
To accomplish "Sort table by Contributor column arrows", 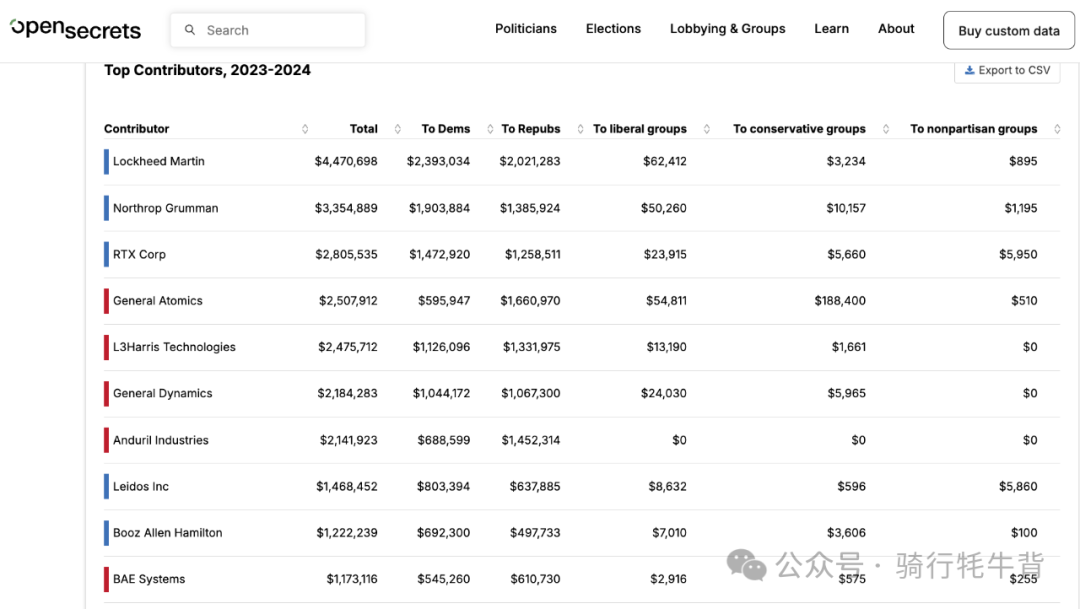I will click(x=305, y=129).
